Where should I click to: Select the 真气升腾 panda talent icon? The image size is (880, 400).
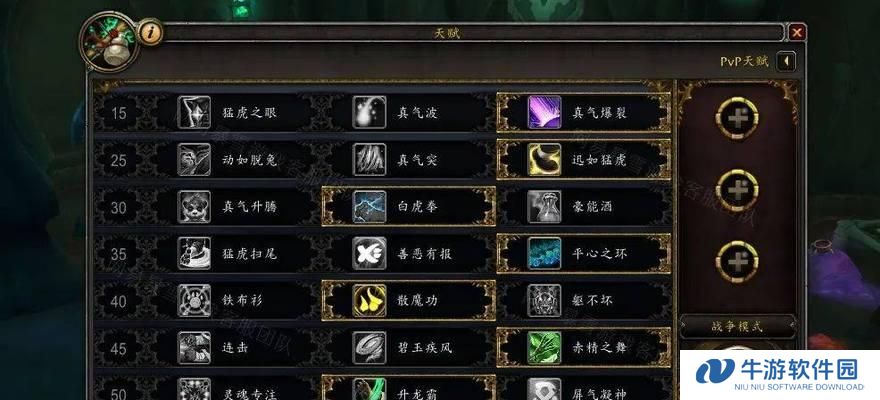[194, 207]
